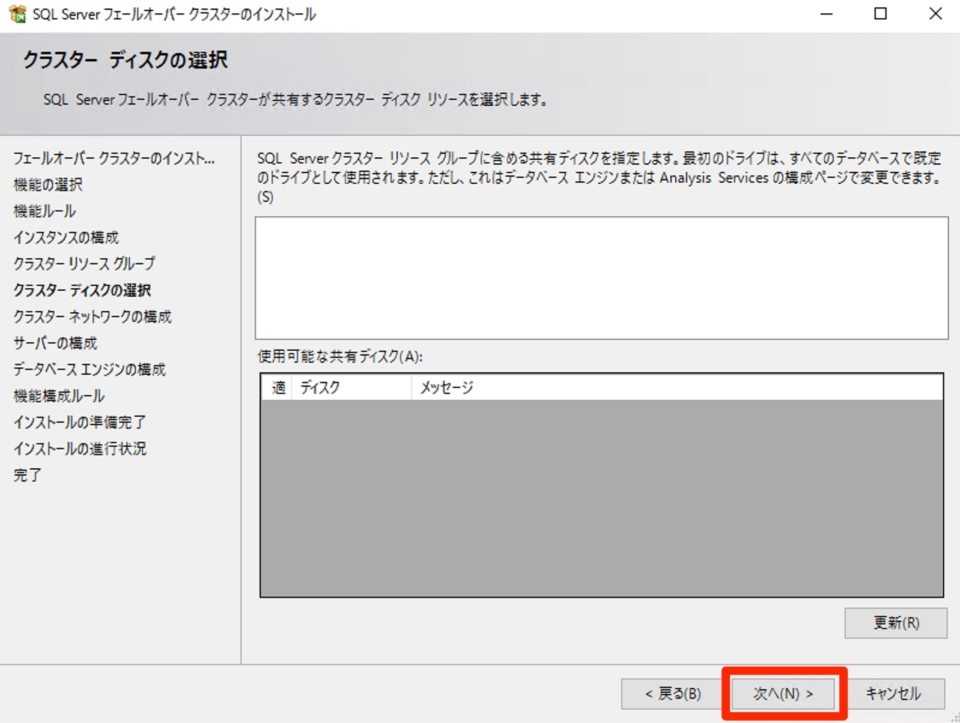This screenshot has height=723, width=960.
Task: Select クラスター ディスクの選択 step
Action: (82, 290)
